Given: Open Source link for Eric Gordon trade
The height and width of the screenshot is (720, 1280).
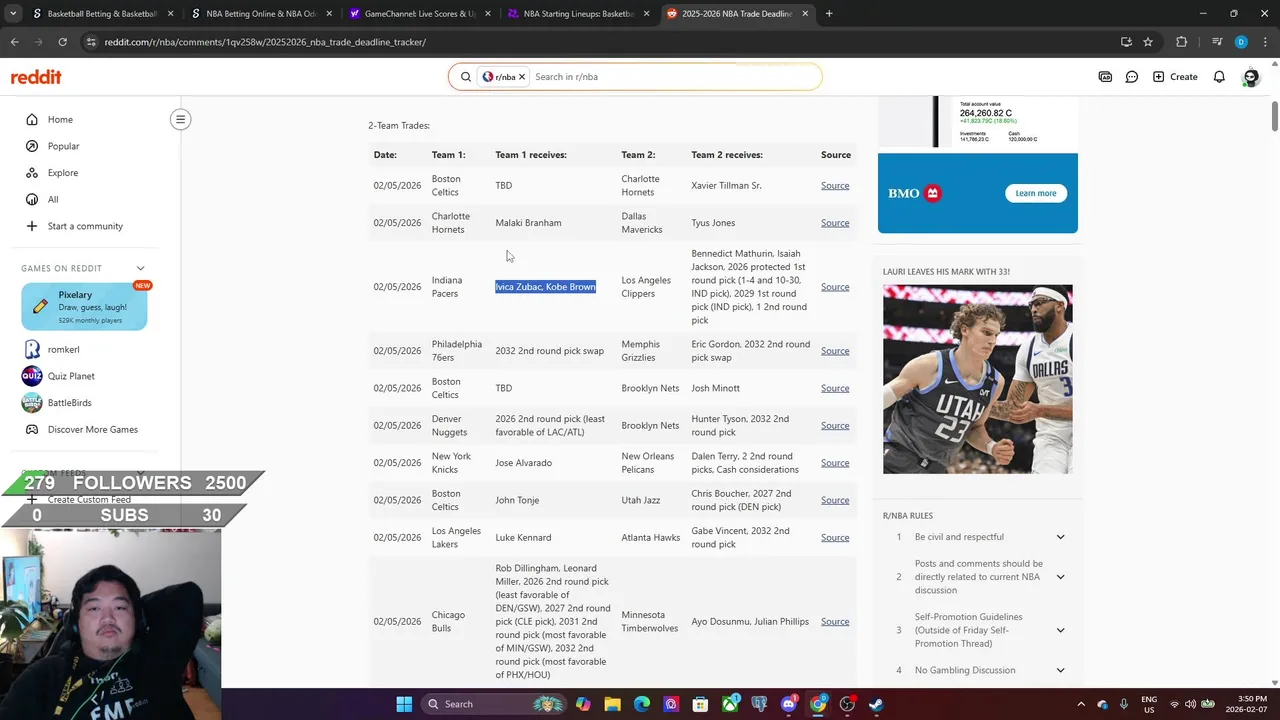Looking at the screenshot, I should (x=835, y=351).
